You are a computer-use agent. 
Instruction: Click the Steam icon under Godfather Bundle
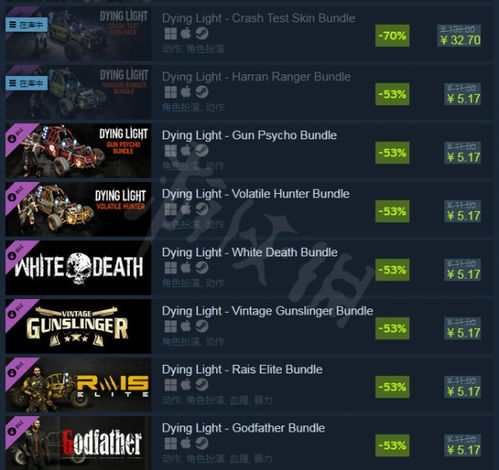[202, 443]
